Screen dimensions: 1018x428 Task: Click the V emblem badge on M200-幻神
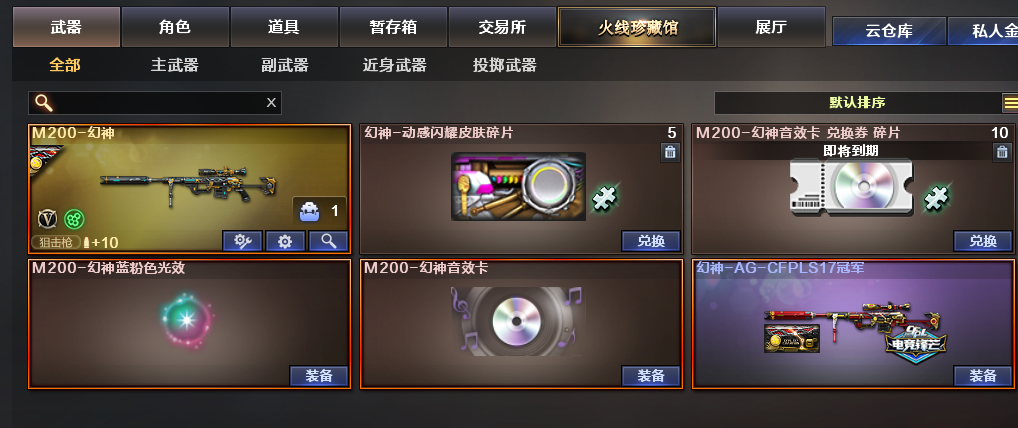coord(47,219)
